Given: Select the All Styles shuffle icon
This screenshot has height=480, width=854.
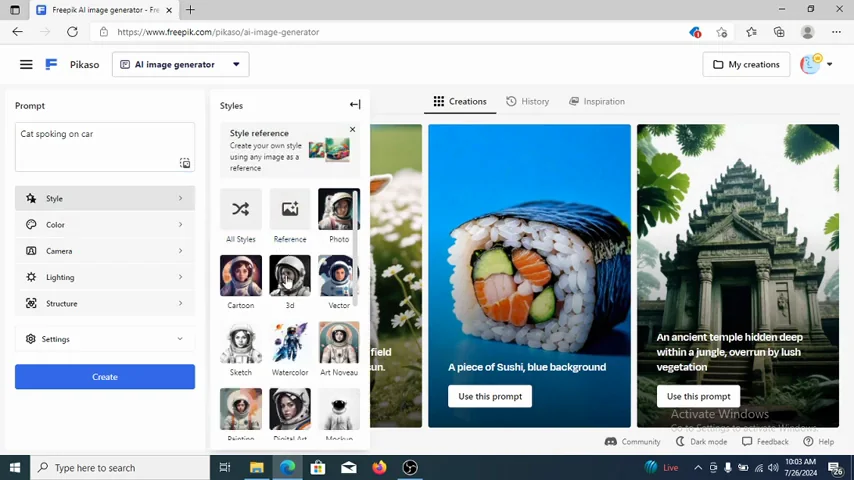Looking at the screenshot, I should point(241,209).
